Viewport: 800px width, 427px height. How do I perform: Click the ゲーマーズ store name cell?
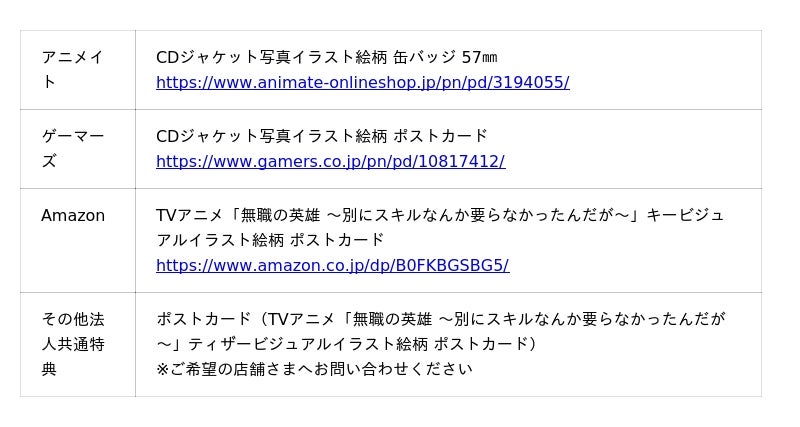coord(78,149)
